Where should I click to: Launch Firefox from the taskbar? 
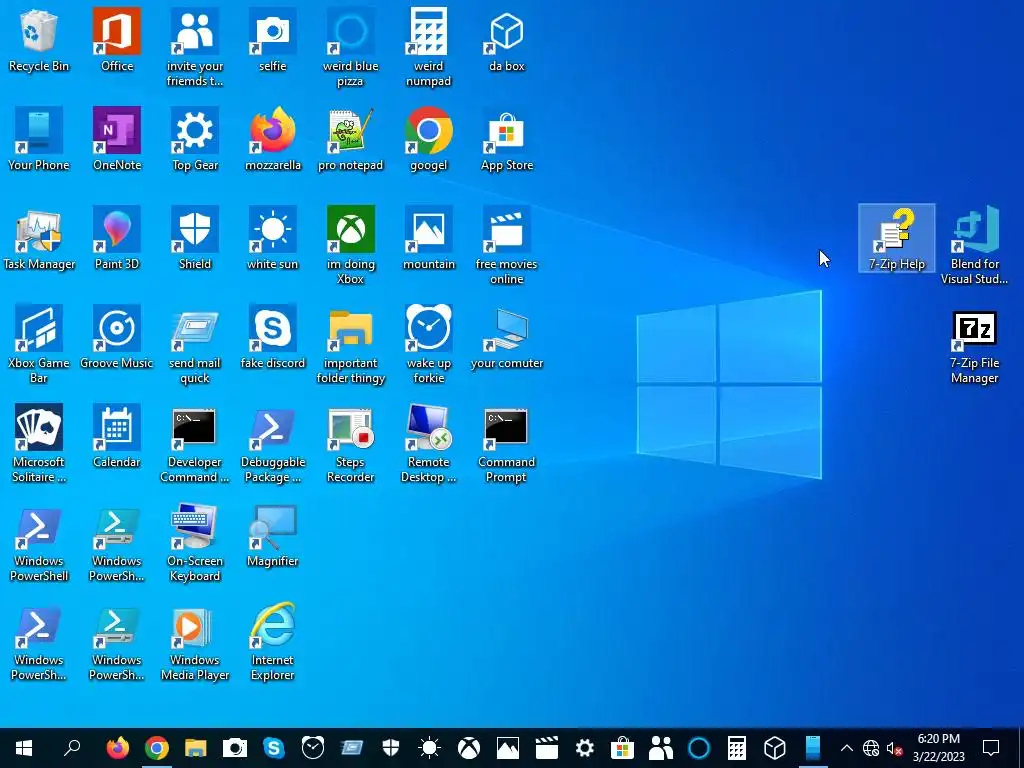coord(118,748)
